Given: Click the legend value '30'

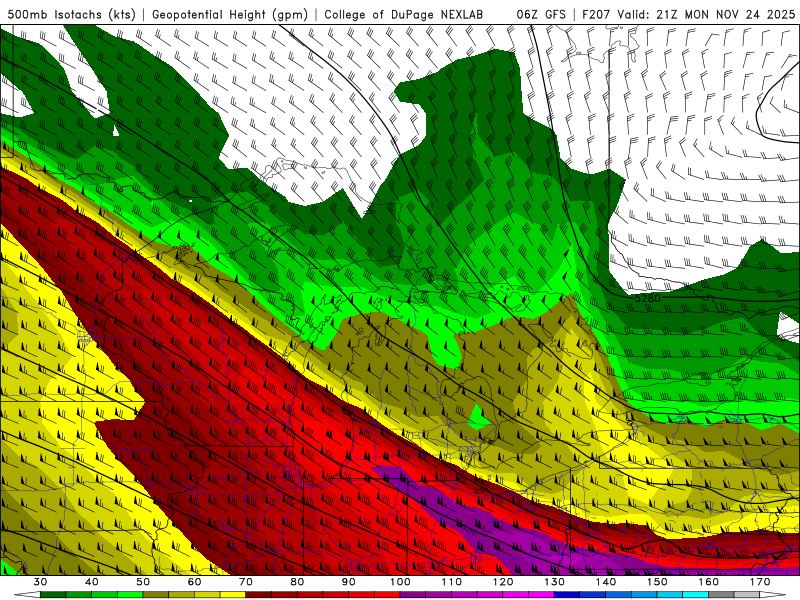Looking at the screenshot, I should [x=40, y=582].
